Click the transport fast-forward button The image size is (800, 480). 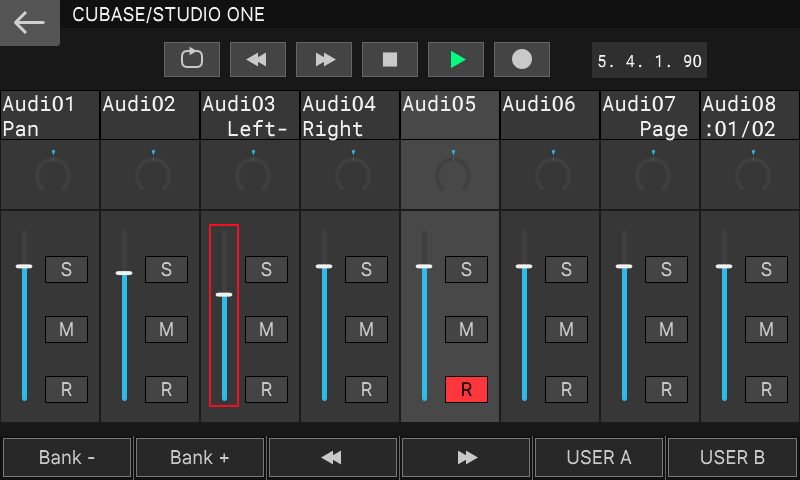(x=324, y=59)
